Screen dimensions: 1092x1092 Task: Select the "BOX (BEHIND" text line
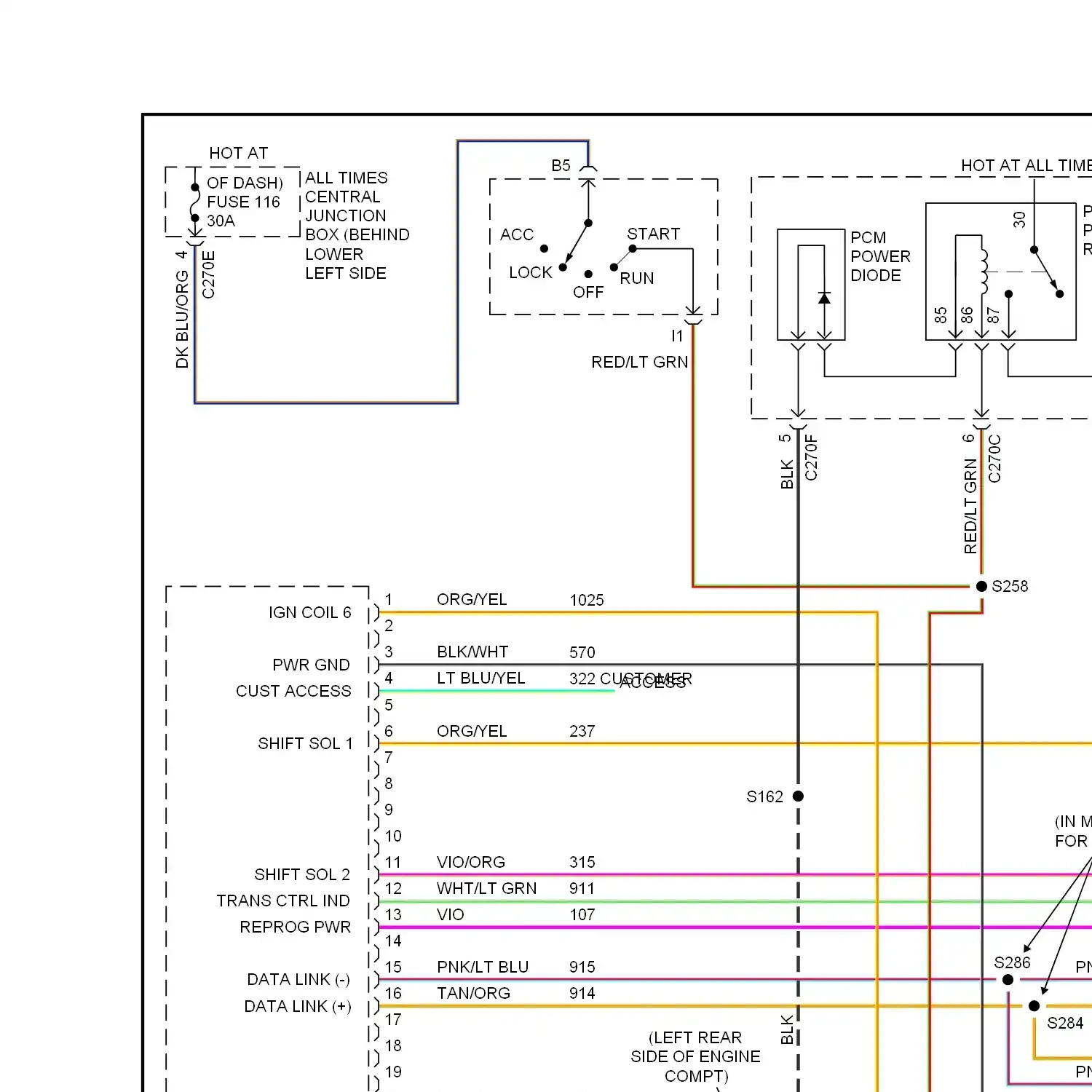pyautogui.click(x=357, y=234)
